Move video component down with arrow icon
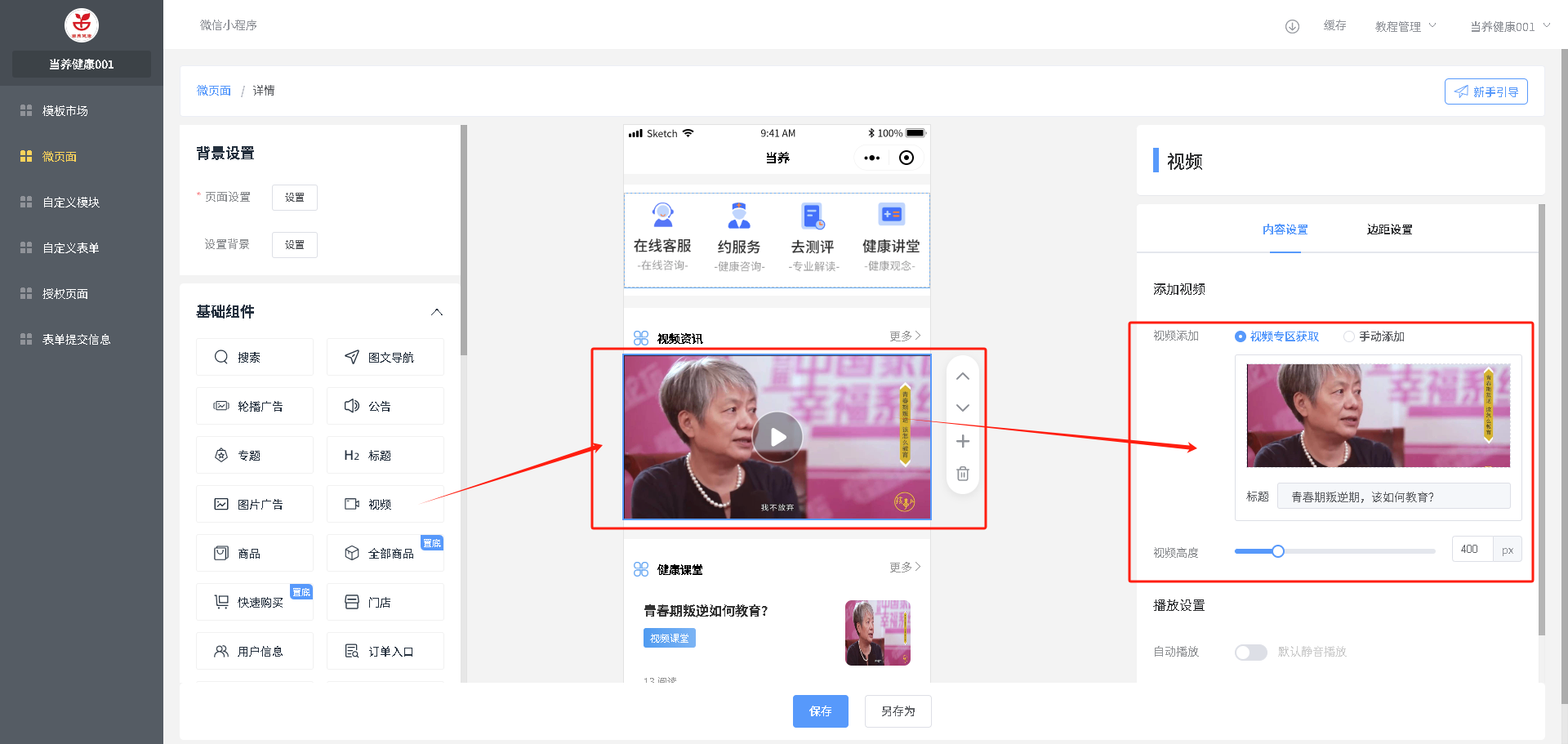The image size is (1568, 744). pos(963,408)
